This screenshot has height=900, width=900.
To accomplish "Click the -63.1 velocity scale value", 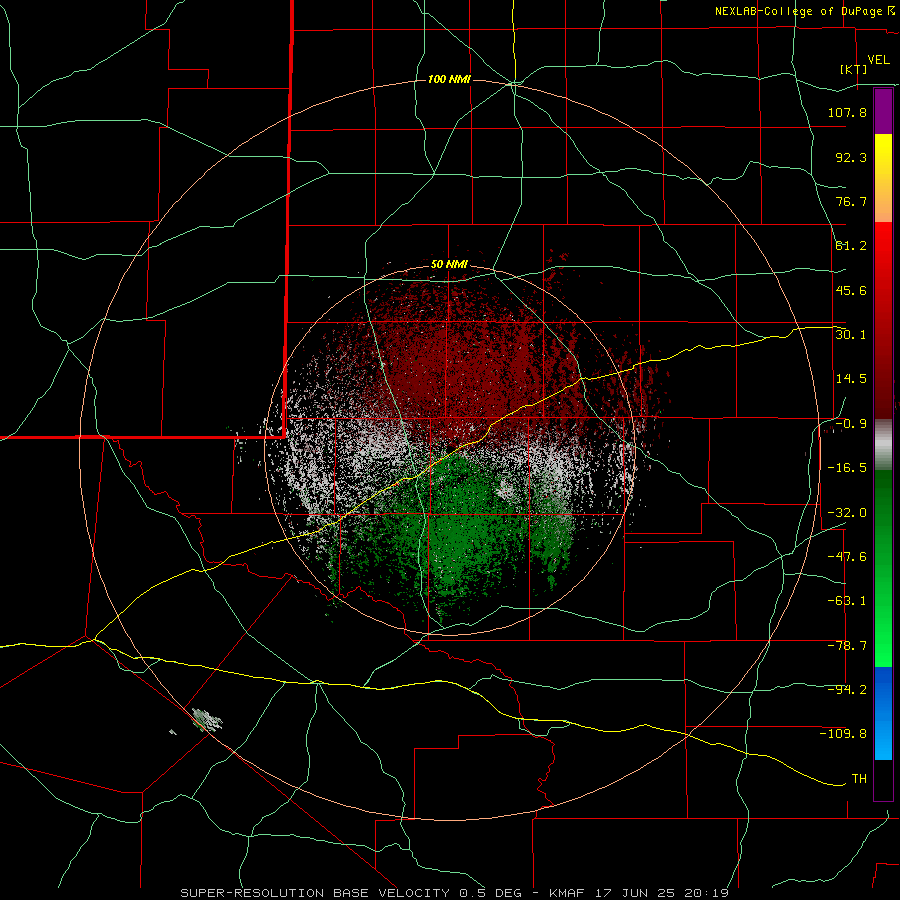I will point(847,601).
